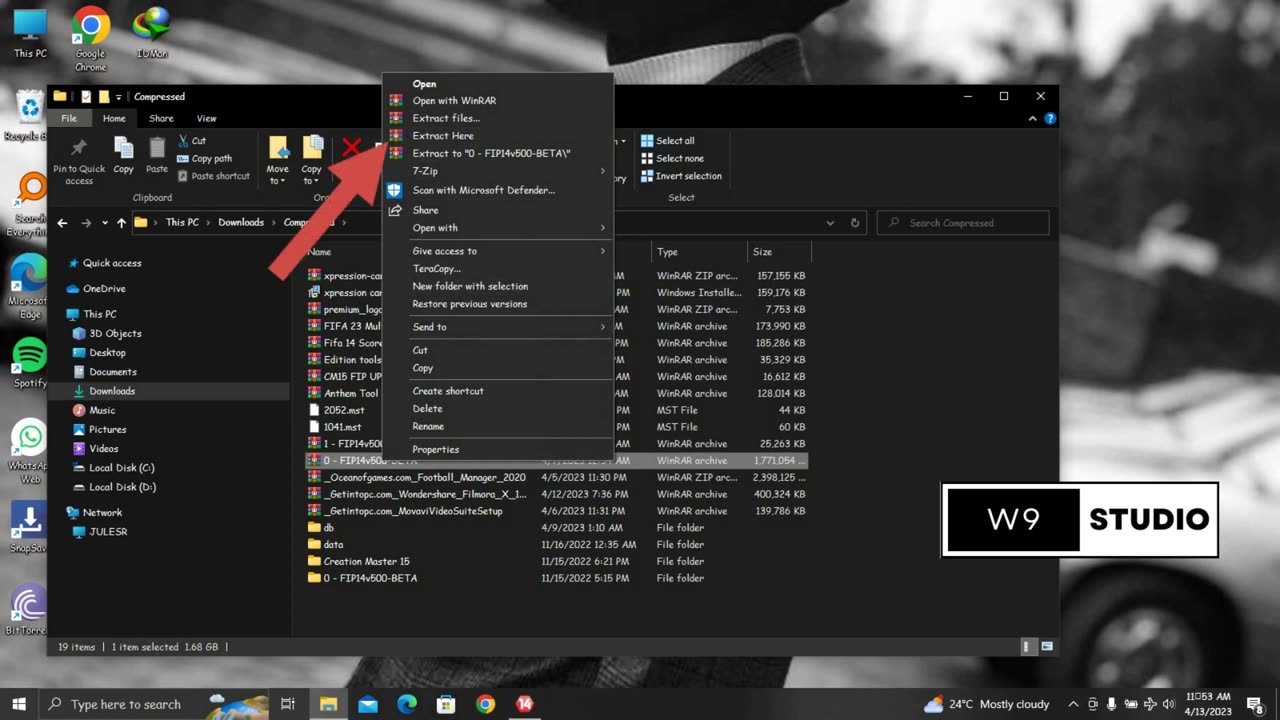This screenshot has height=720, width=1280.
Task: Open Spotify desktop shortcut
Action: [30, 363]
